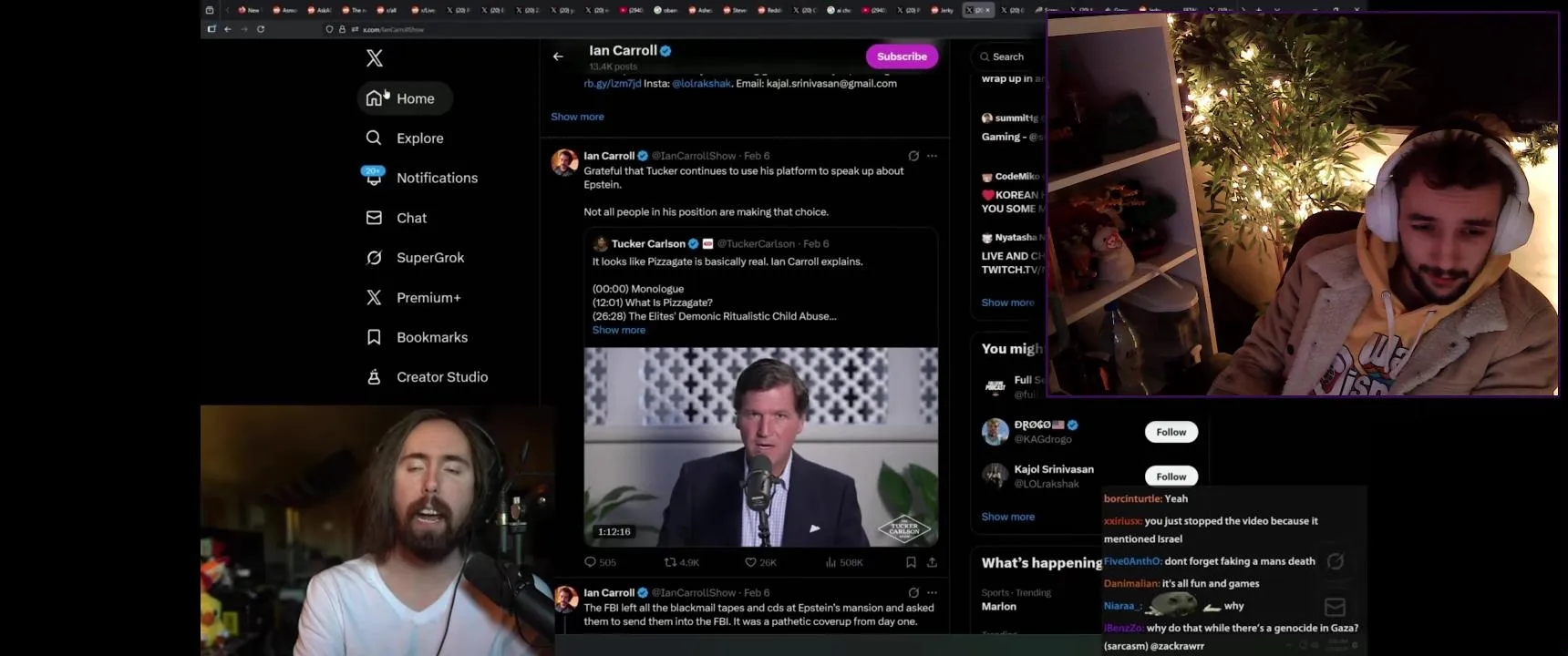
Task: Open the tab overview icon before the first tab
Action: 210,10
